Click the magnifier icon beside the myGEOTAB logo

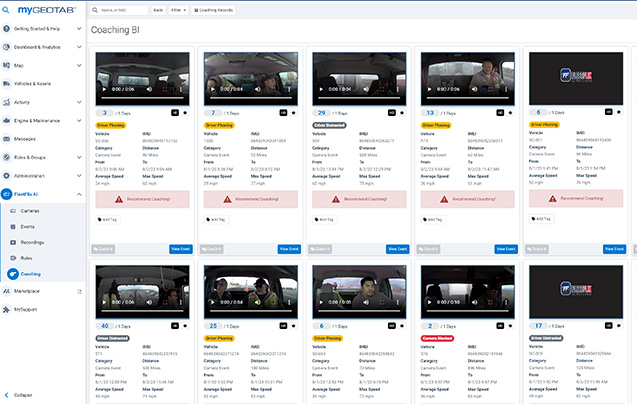coord(6,10)
